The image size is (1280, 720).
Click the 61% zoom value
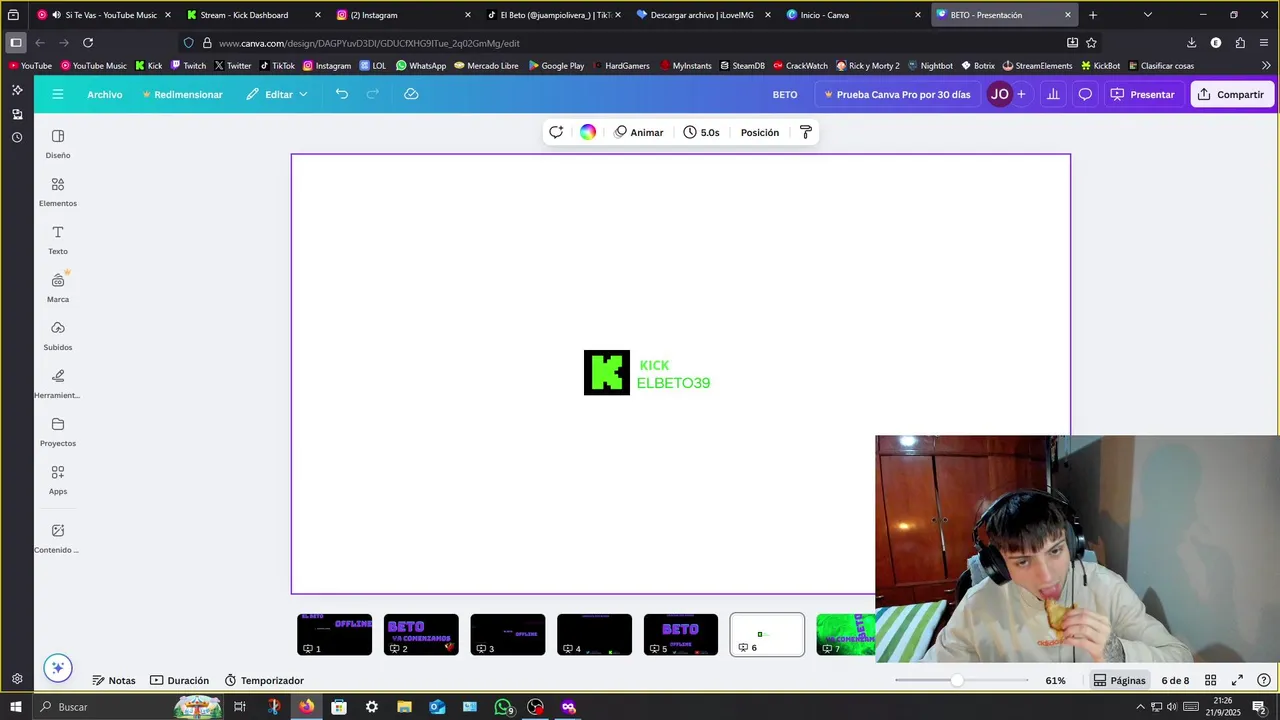[x=1055, y=680]
